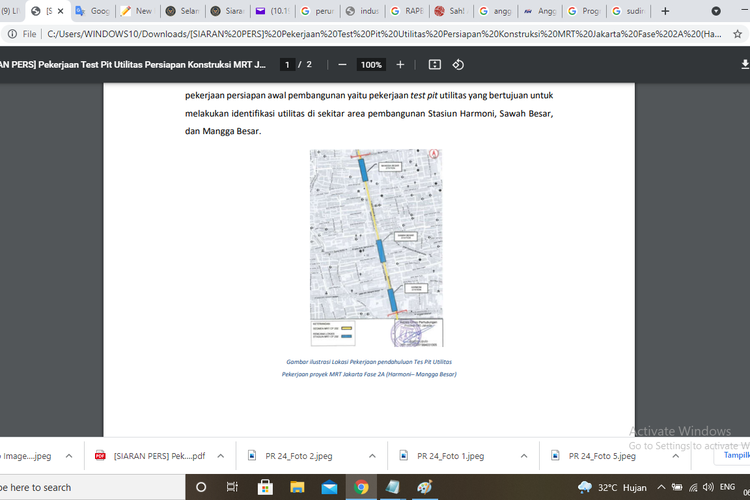Open Task View in the taskbar
Screen dimensions: 750x500
click(x=232, y=487)
